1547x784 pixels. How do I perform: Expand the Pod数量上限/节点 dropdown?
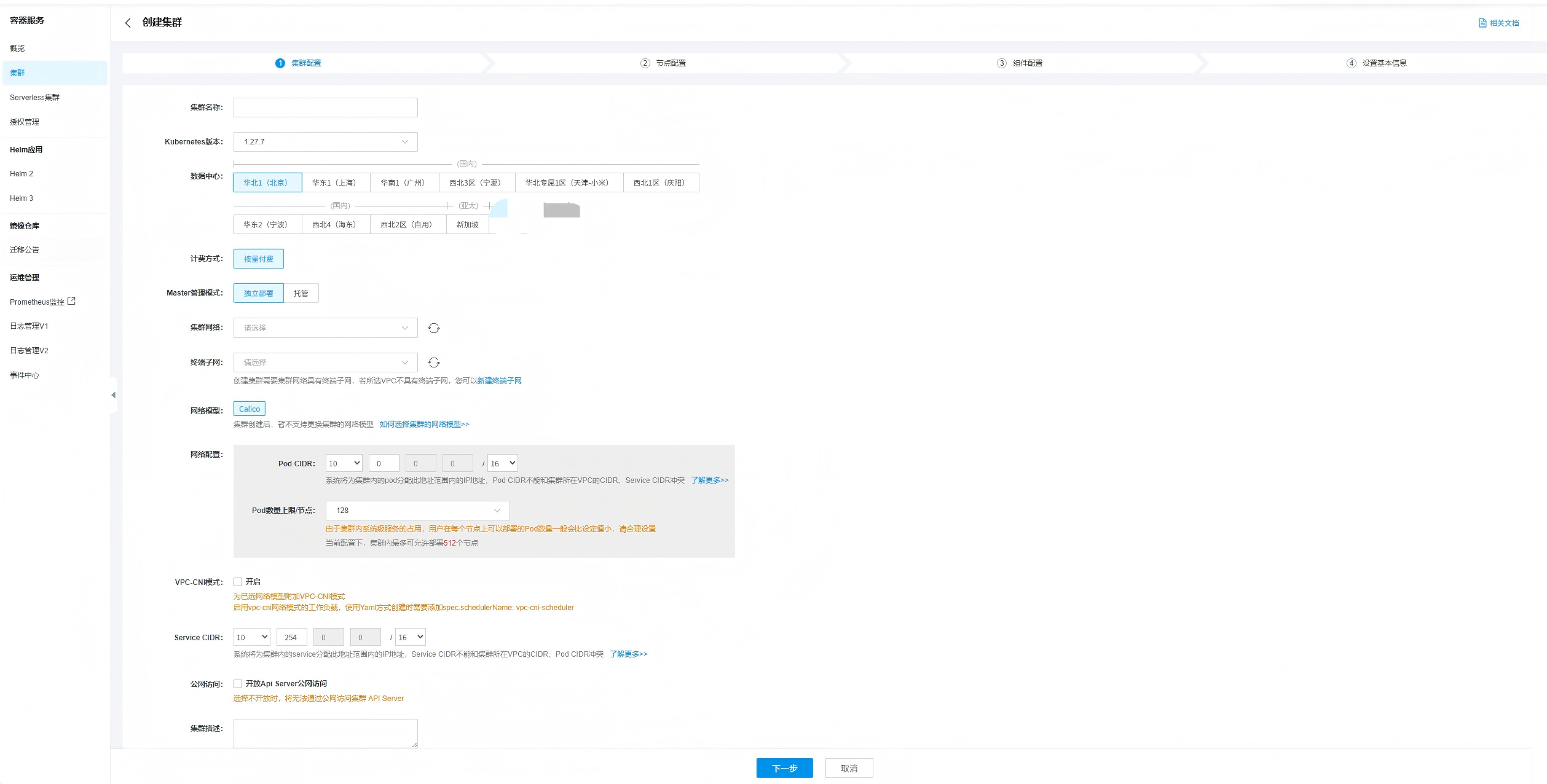[x=417, y=511]
